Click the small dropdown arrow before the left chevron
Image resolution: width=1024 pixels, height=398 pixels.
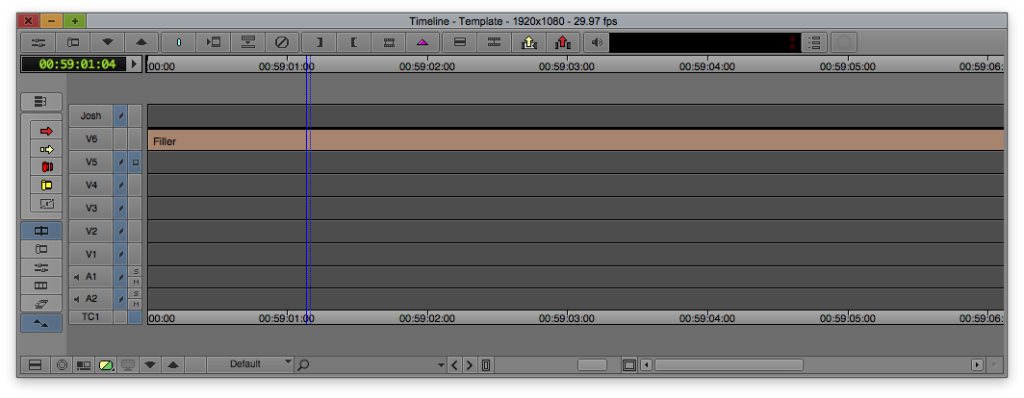[x=442, y=365]
